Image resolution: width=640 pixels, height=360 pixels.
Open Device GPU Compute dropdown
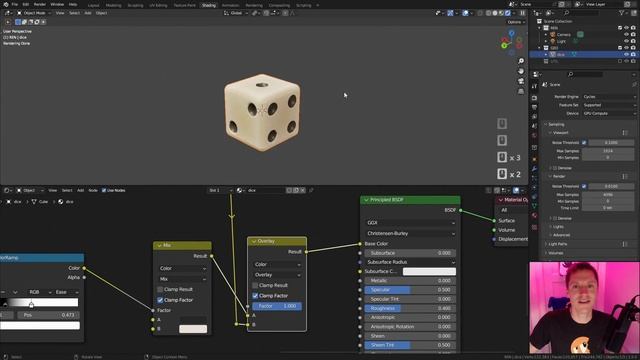click(x=609, y=113)
